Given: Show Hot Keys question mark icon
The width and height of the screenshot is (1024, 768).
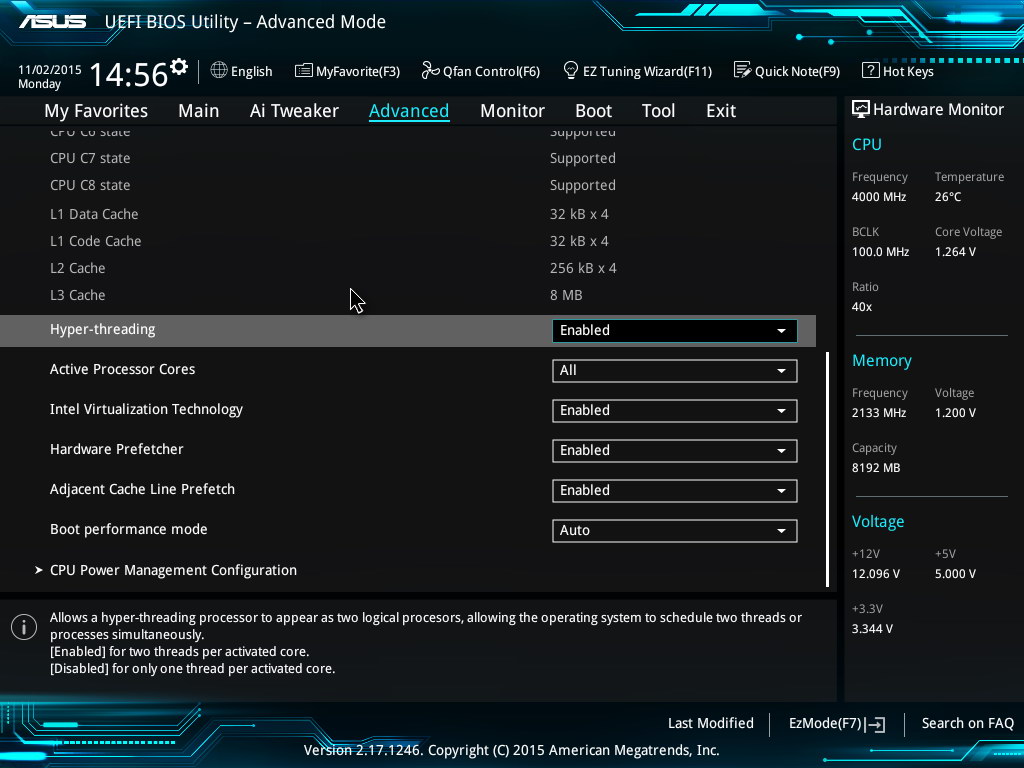Looking at the screenshot, I should click(870, 71).
